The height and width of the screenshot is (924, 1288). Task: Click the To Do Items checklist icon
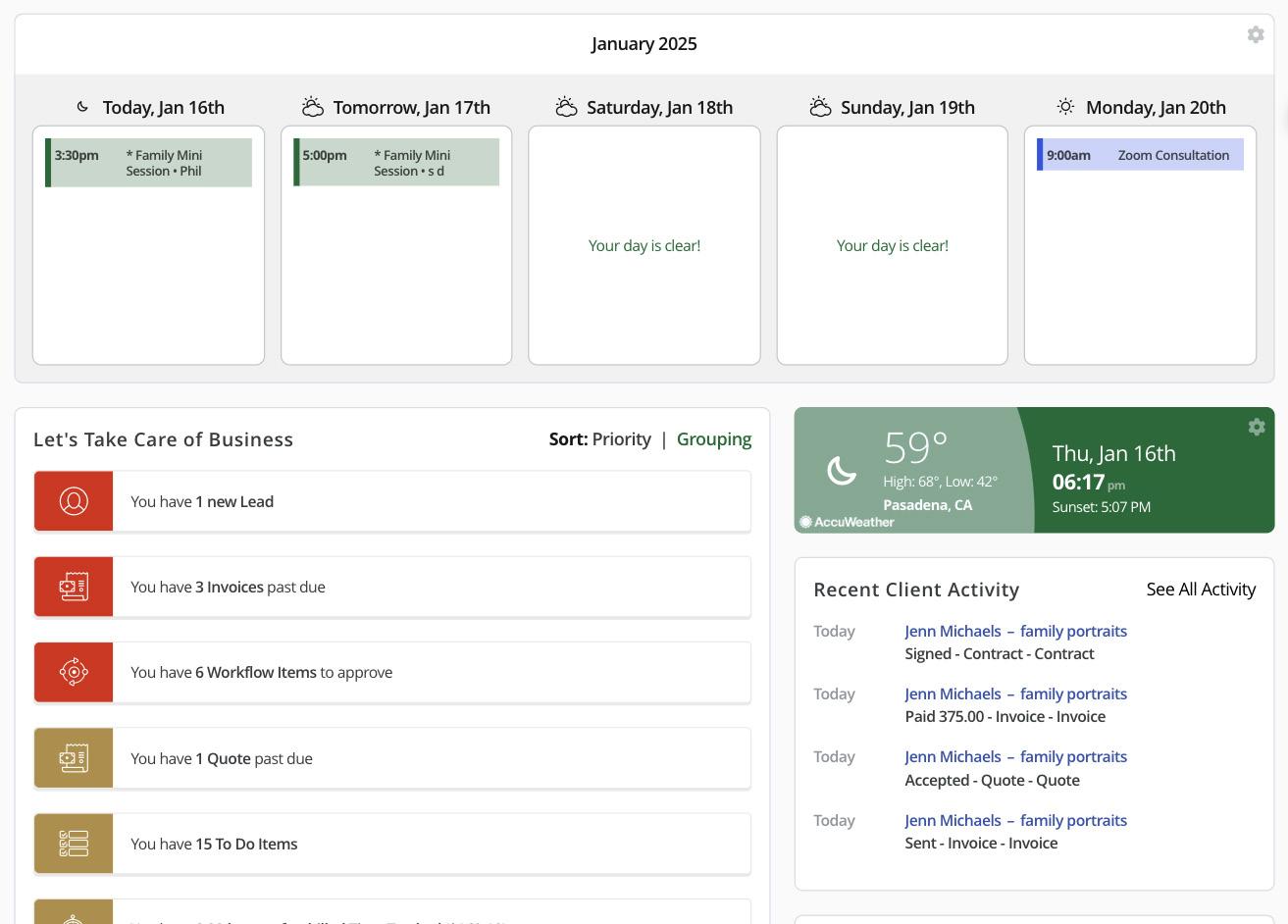[x=74, y=844]
